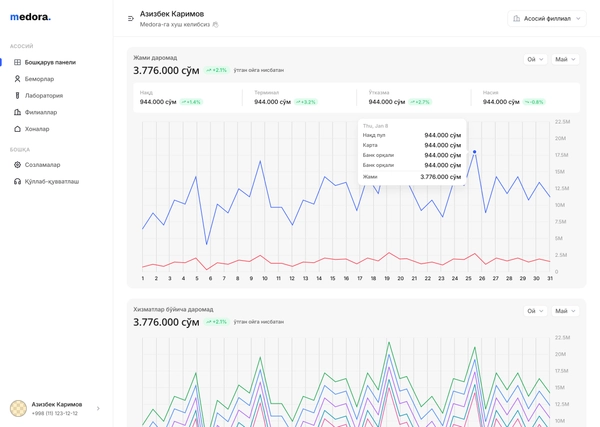Click the +2.7% badge for Ўтказма
Image resolution: width=600 pixels, height=427 pixels.
point(420,102)
